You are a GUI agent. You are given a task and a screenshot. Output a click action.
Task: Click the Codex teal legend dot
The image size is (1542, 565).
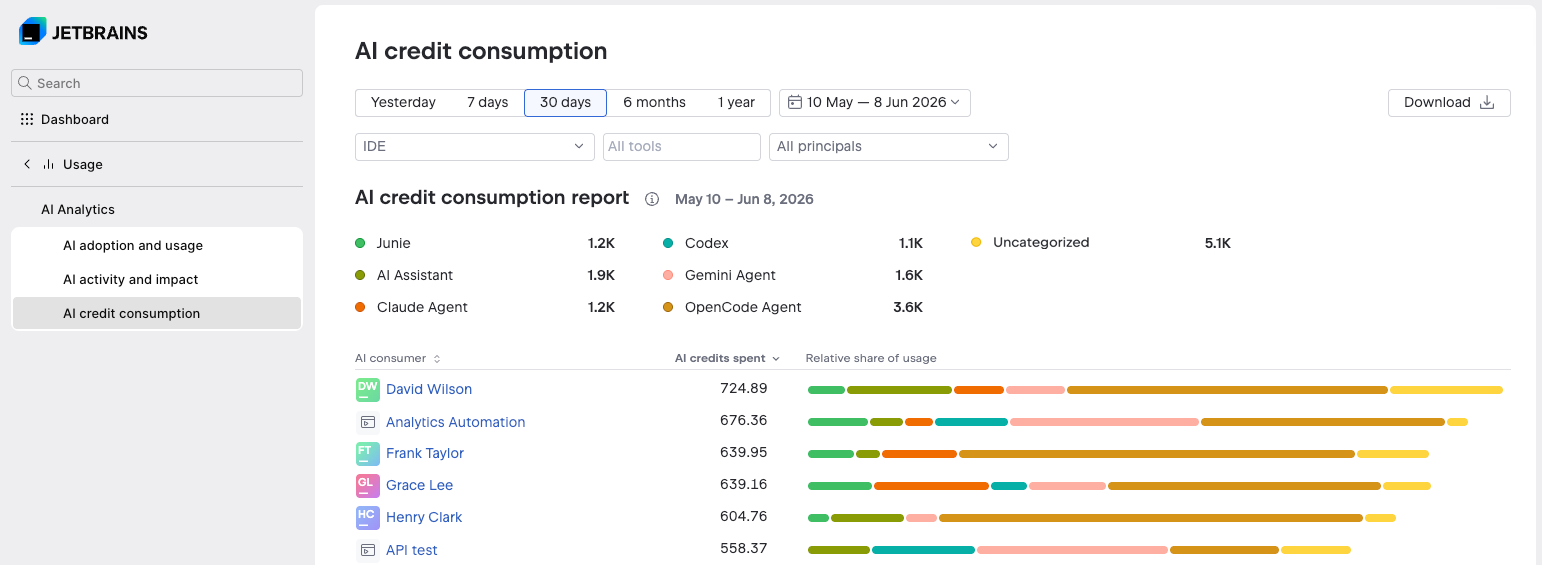pos(668,243)
